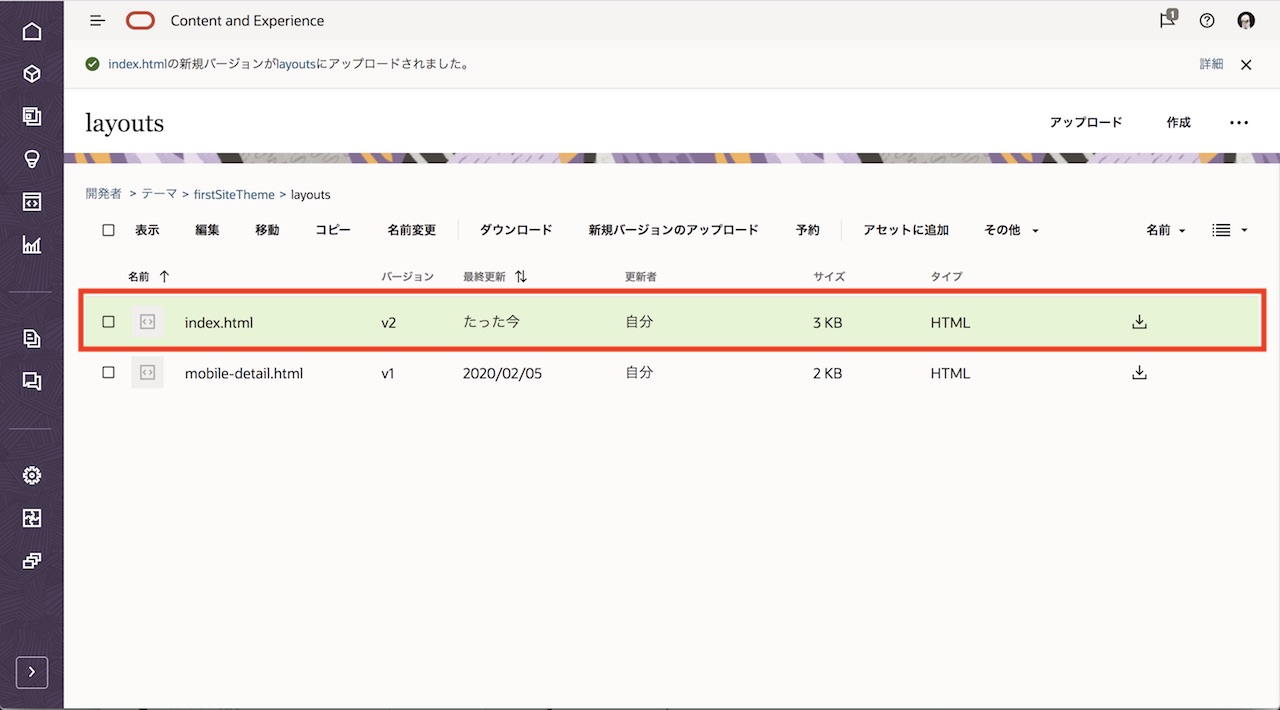
Task: Click the notification flag icon
Action: point(1167,20)
